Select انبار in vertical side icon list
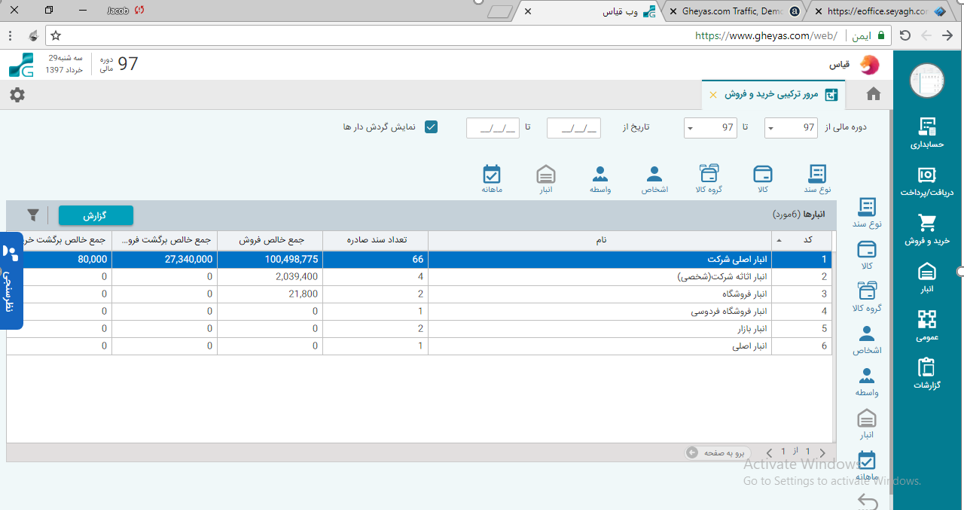Viewport: 964px width, 510px height. click(866, 425)
